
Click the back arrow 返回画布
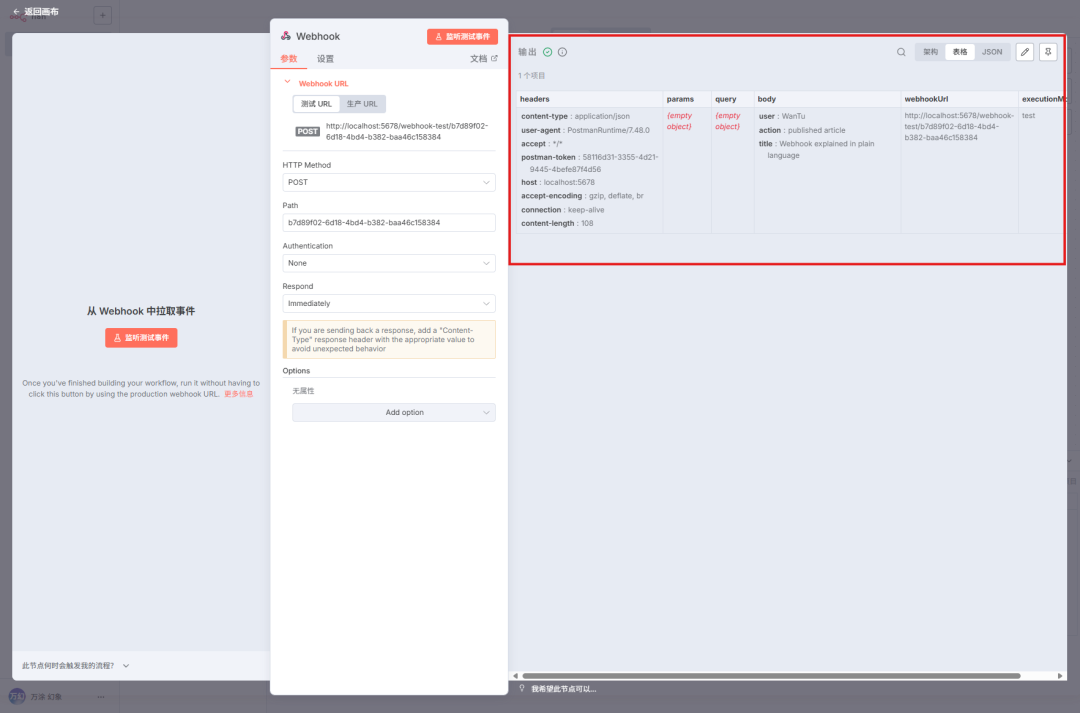coord(16,12)
